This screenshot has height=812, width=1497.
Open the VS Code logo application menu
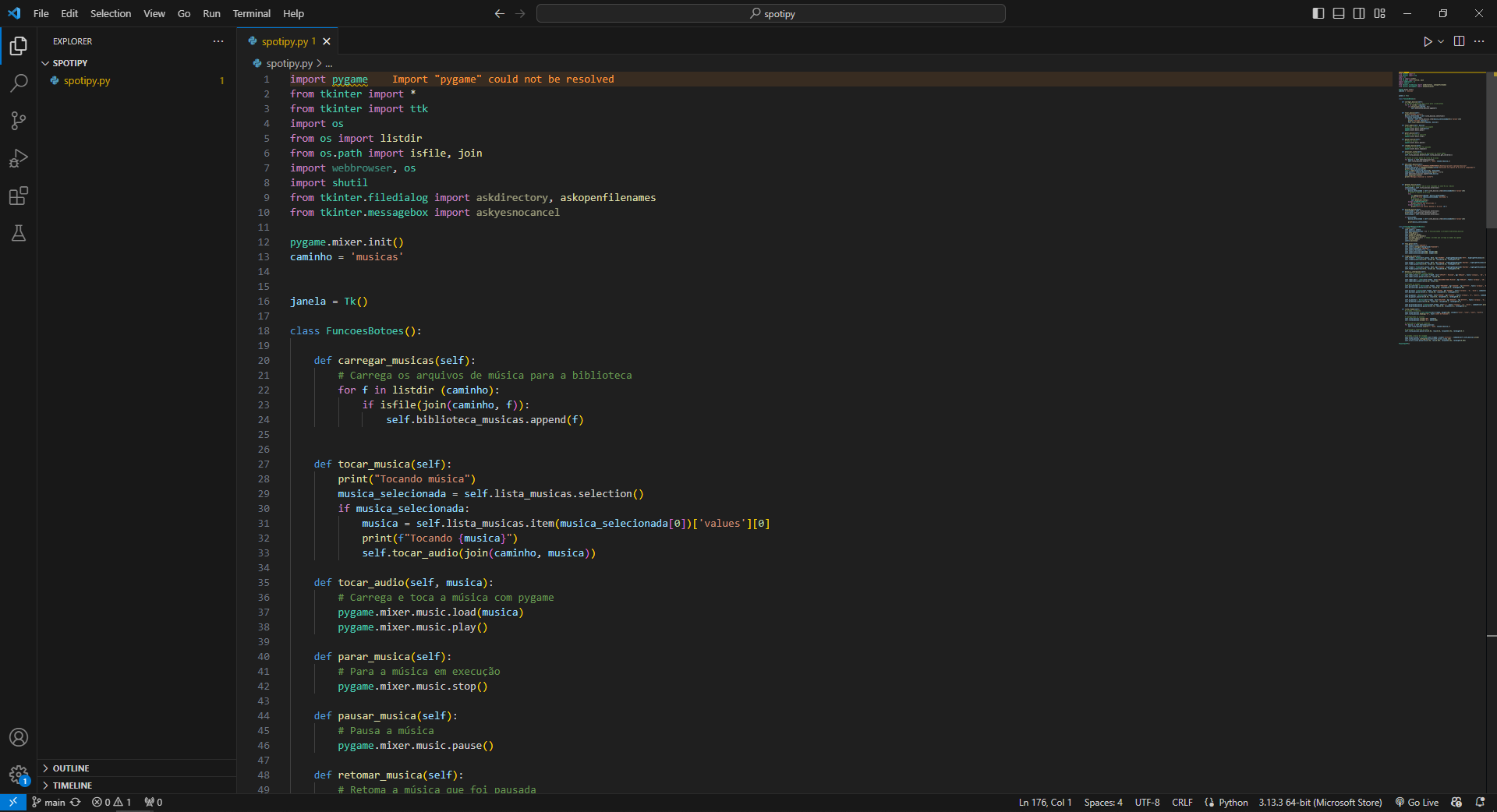[14, 13]
